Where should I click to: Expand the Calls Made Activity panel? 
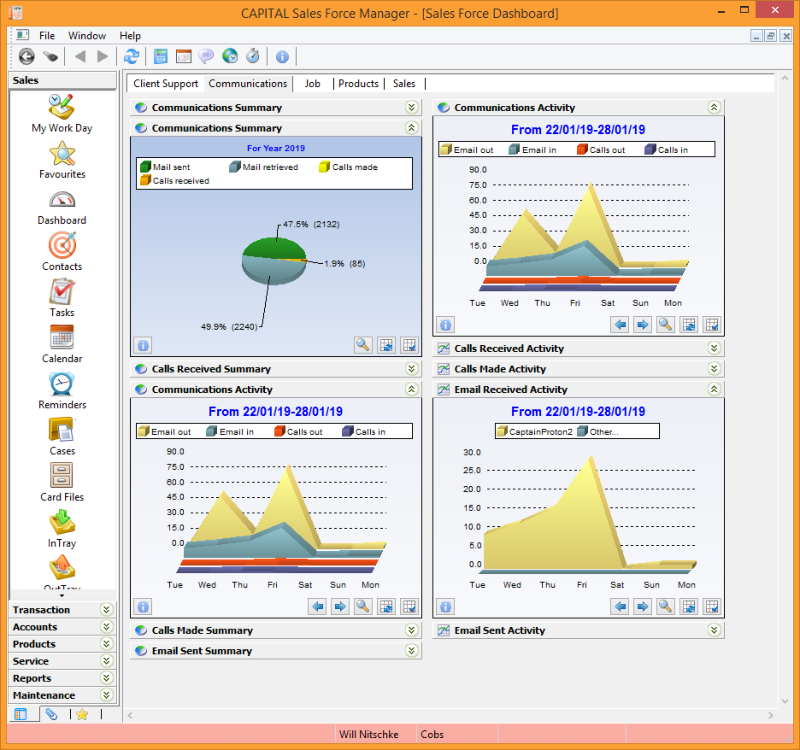[x=714, y=368]
